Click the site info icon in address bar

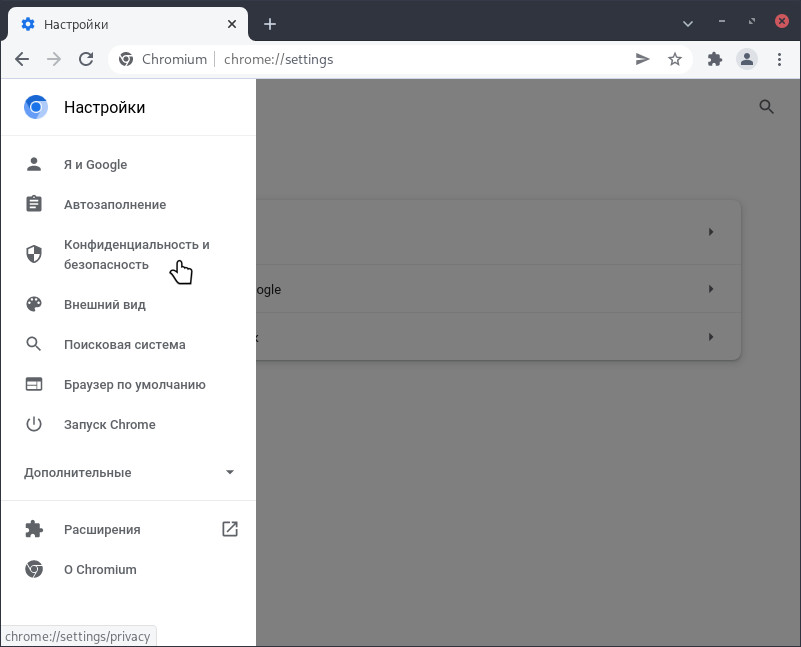pyautogui.click(x=127, y=59)
